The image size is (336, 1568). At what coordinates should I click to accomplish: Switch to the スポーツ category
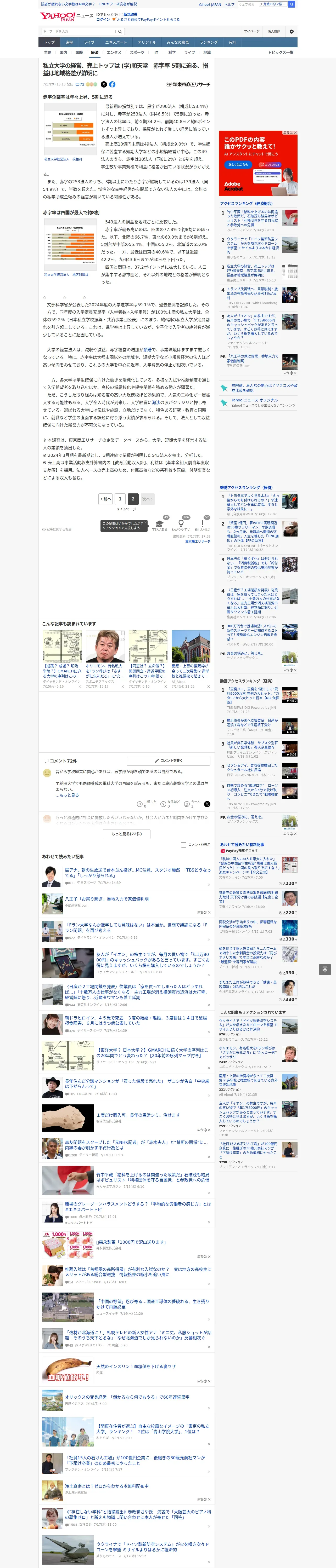[137, 53]
